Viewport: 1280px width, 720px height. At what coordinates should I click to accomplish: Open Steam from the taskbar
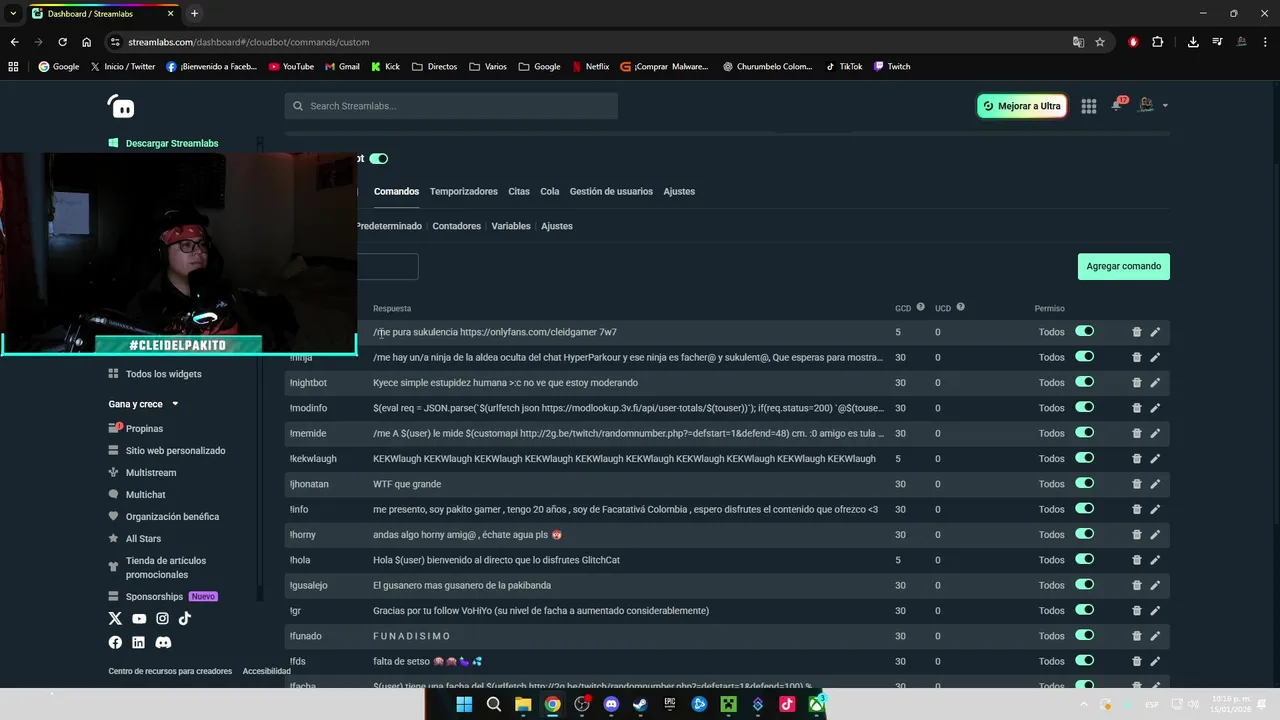tap(640, 704)
